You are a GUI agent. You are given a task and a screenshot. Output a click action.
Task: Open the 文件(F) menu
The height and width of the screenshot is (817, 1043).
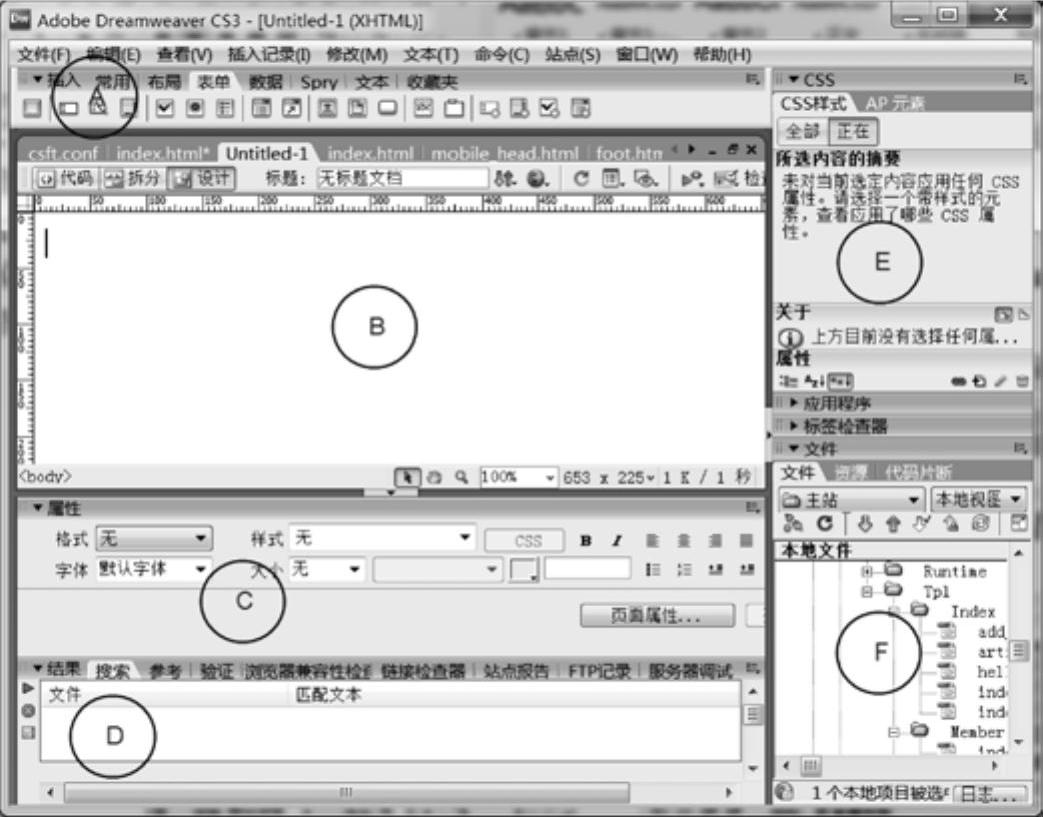coord(43,55)
